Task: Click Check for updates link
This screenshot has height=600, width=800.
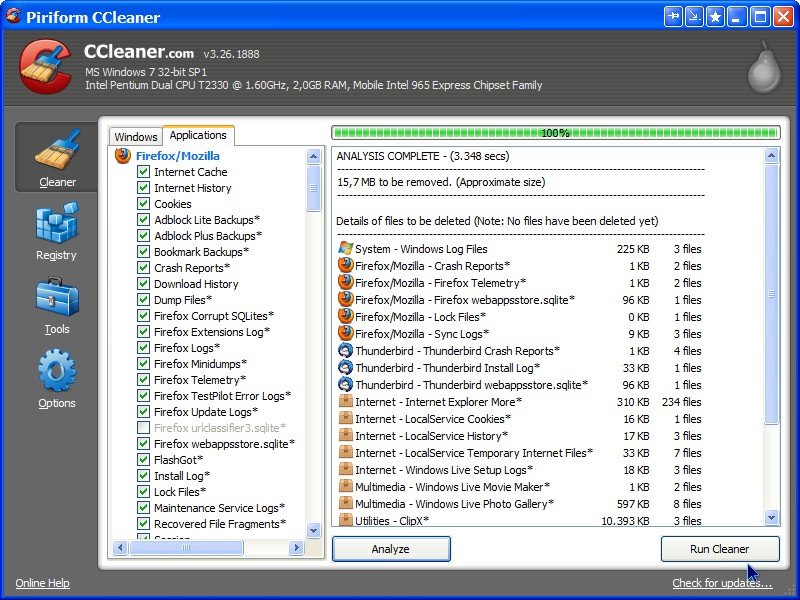Action: 722,583
